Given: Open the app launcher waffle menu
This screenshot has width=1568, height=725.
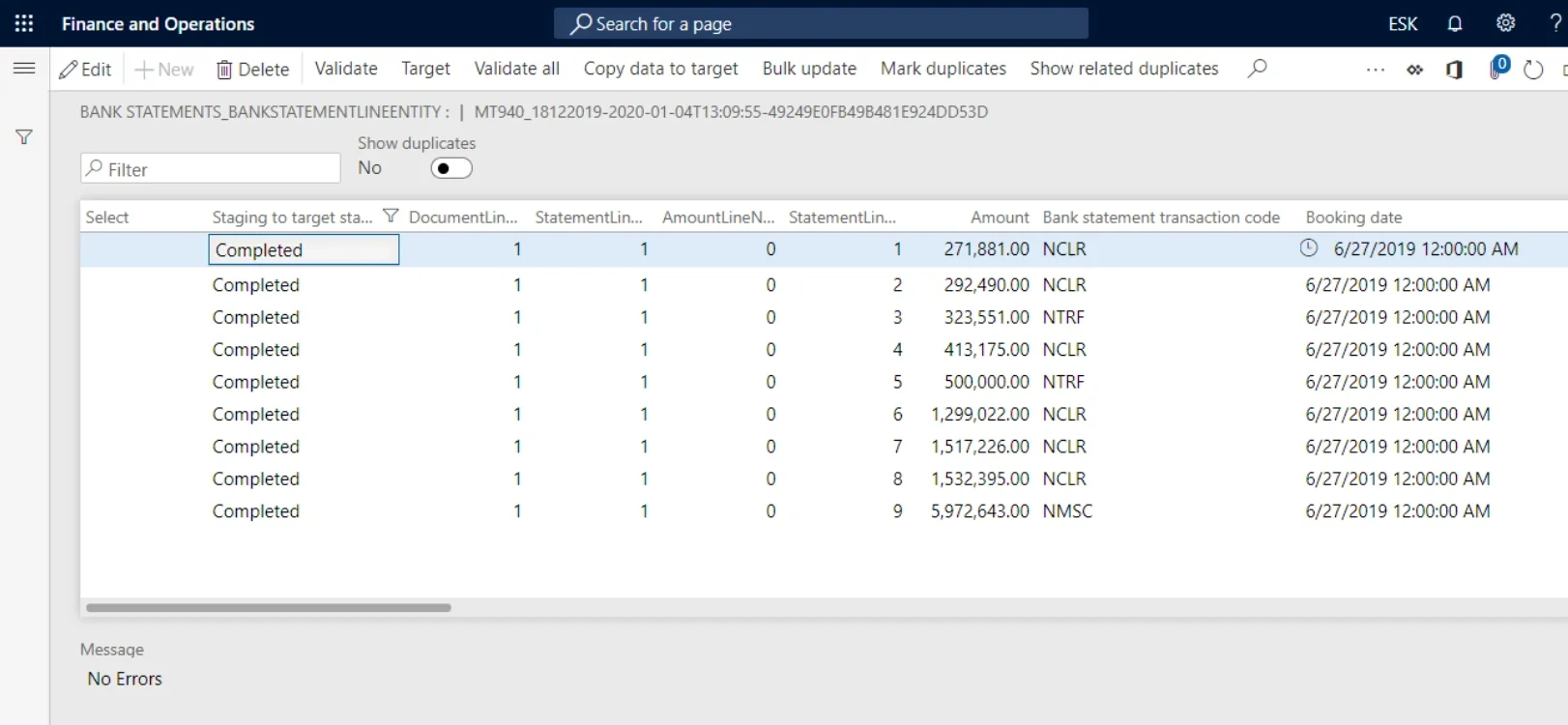Looking at the screenshot, I should (x=24, y=23).
